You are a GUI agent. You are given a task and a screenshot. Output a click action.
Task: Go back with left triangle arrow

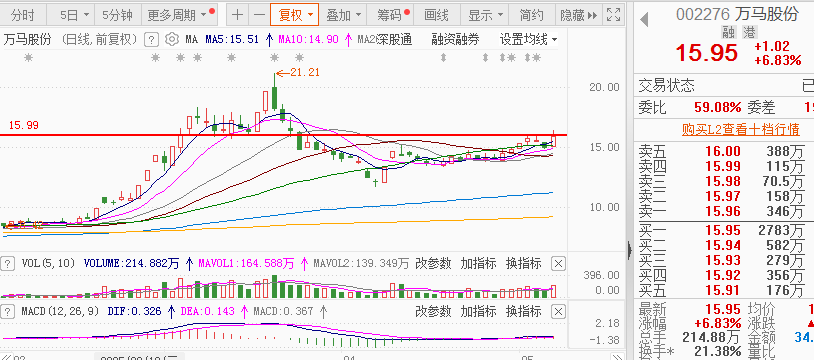pyautogui.click(x=644, y=20)
